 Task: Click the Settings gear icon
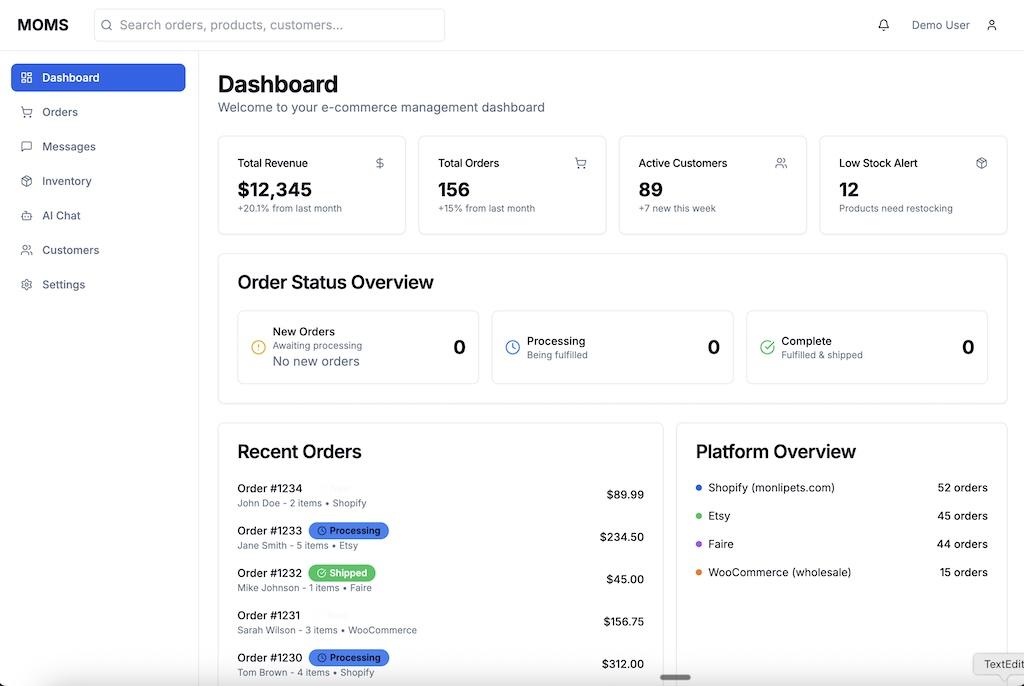tap(27, 285)
